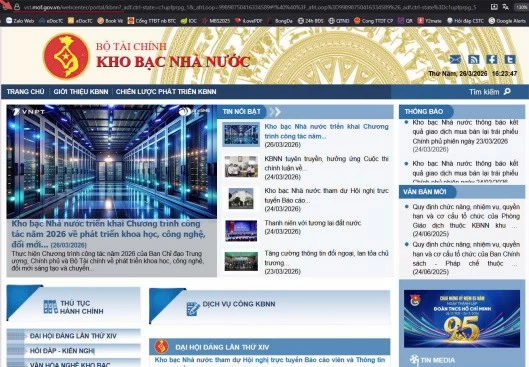This screenshot has height=367, width=529.
Task: Open news link Kho bạc Nhà nước triển khai Chương trình
Action: pos(326,131)
